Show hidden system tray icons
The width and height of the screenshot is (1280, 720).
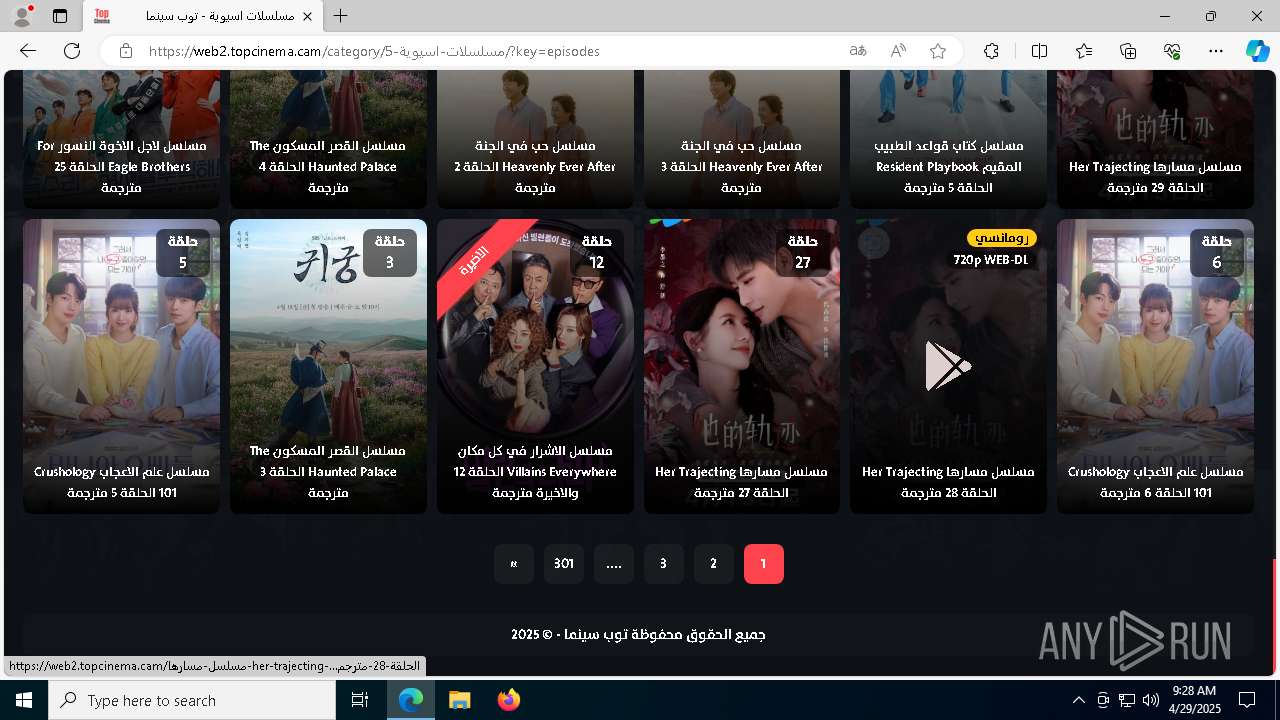(1078, 700)
